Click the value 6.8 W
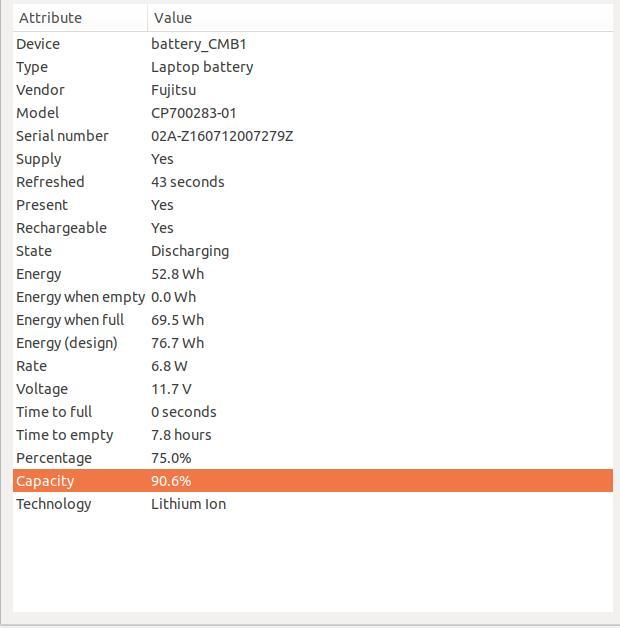Image resolution: width=620 pixels, height=628 pixels. [169, 366]
